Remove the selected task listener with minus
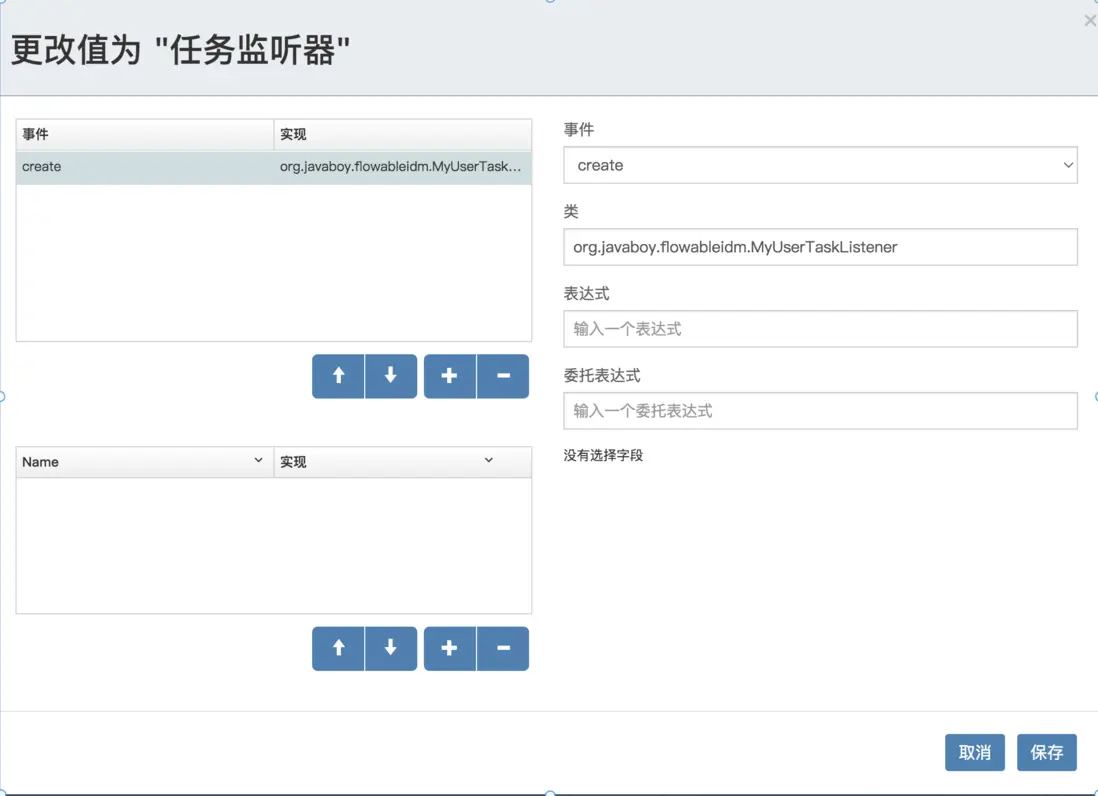The image size is (1098, 796). tap(503, 376)
